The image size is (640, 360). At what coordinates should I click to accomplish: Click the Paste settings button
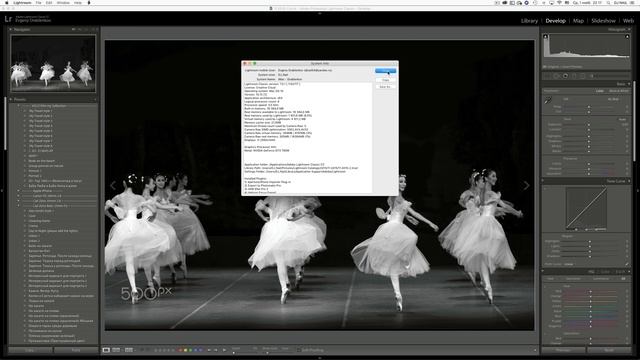click(76, 350)
